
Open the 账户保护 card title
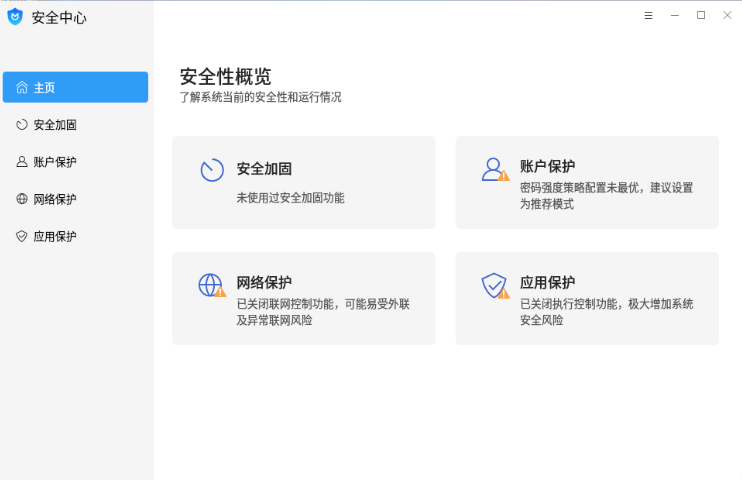548,167
